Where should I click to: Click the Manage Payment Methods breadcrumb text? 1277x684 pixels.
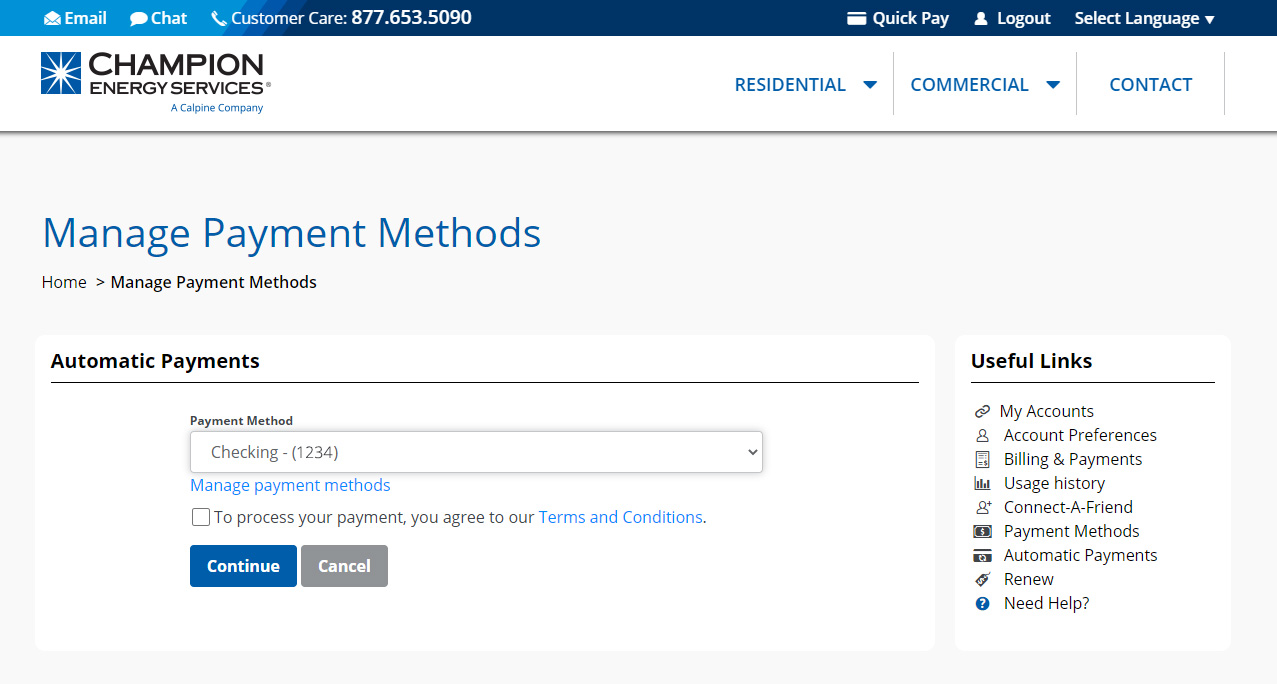click(213, 282)
